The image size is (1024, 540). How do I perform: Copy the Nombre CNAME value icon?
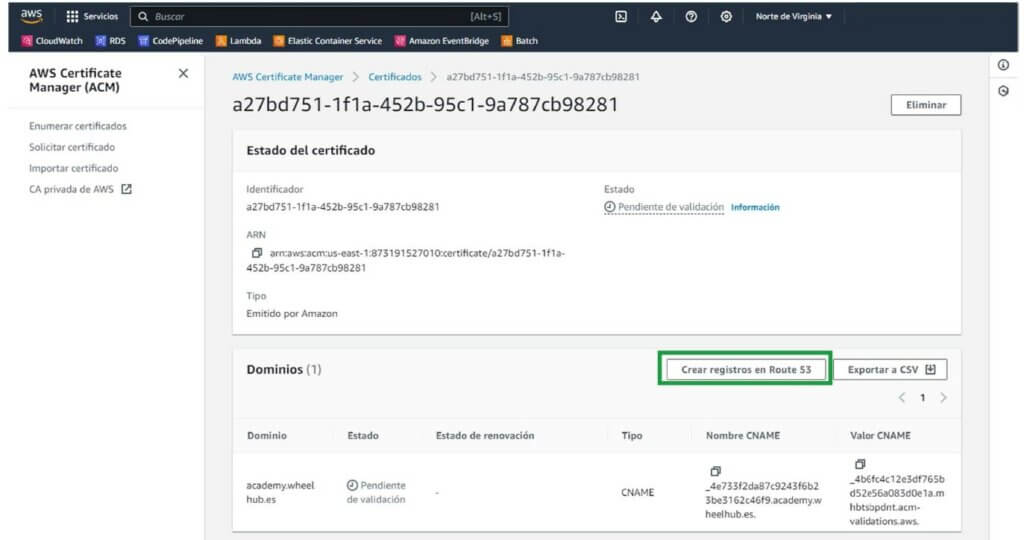pos(715,471)
